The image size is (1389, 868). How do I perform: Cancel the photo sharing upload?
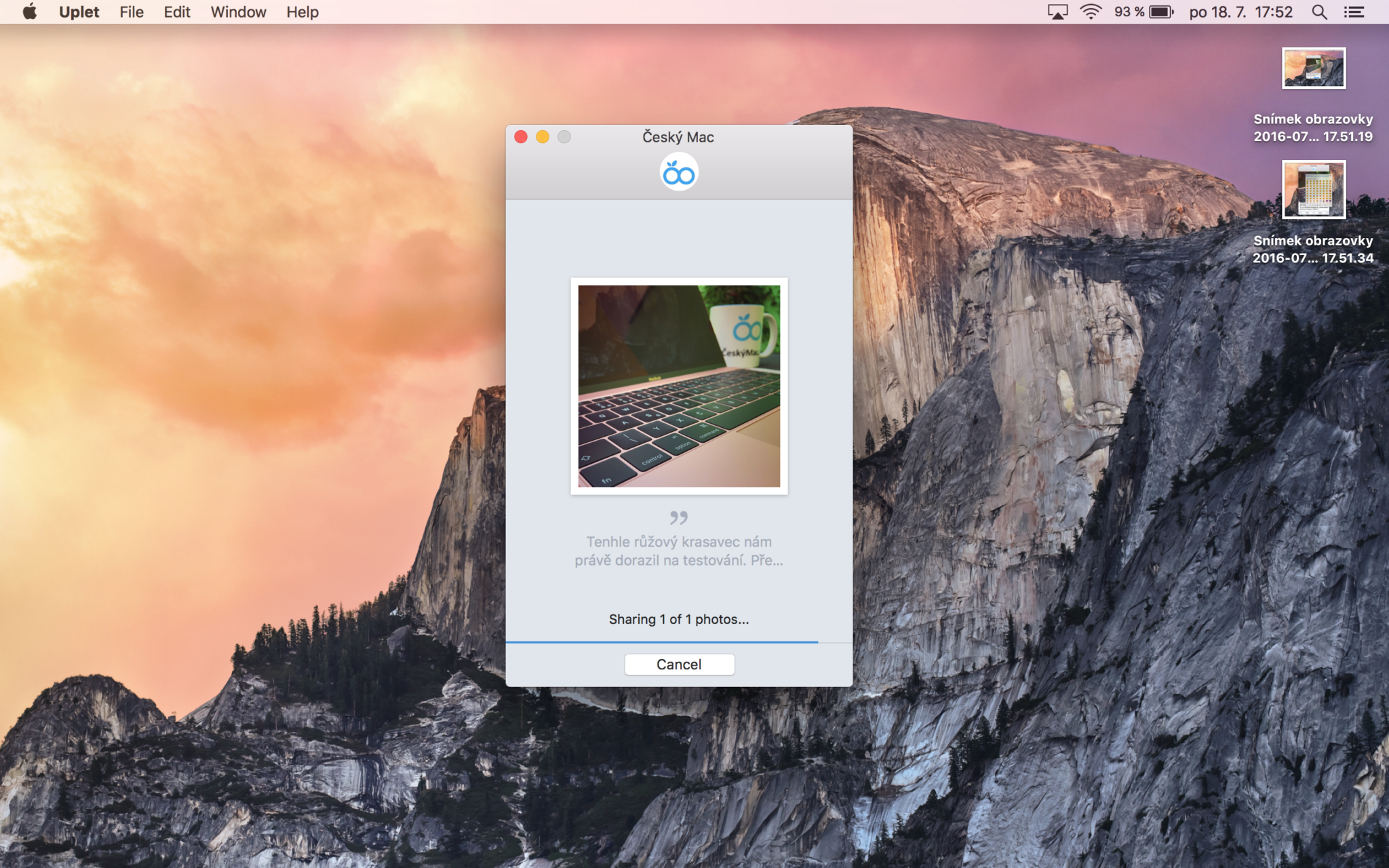click(679, 665)
